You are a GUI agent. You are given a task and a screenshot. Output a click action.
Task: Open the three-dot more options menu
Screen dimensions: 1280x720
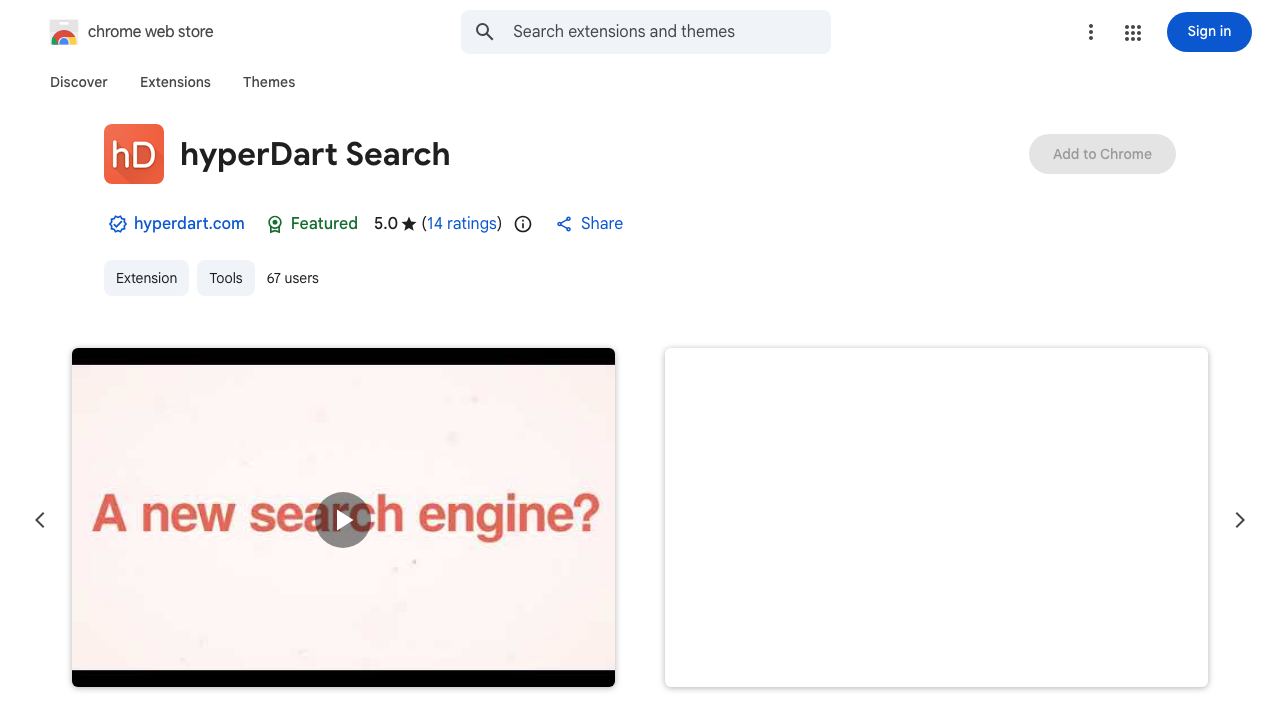point(1091,33)
